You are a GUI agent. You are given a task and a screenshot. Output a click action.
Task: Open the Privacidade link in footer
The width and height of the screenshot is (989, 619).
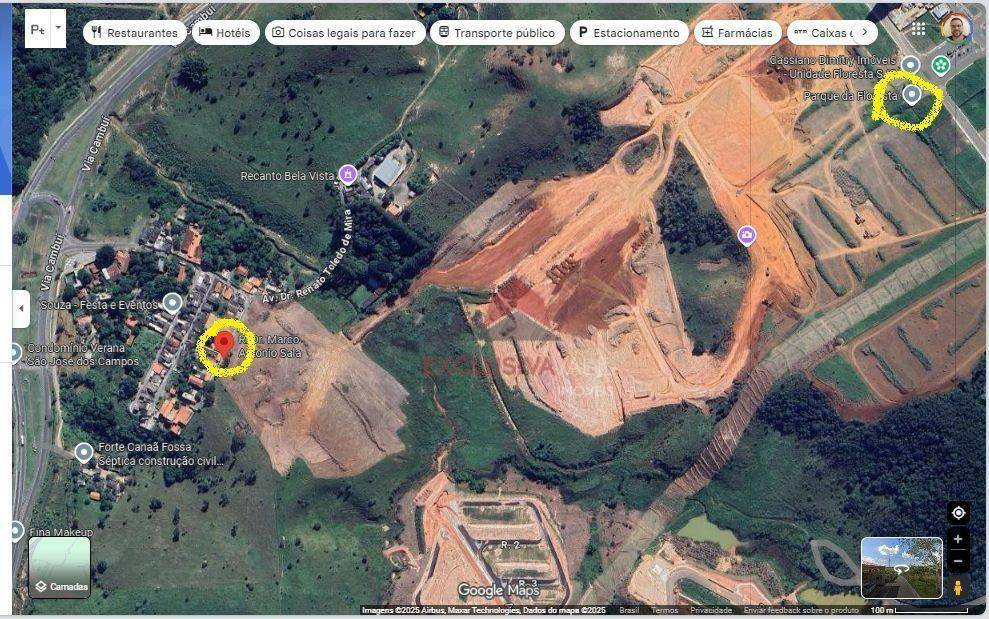tap(711, 610)
